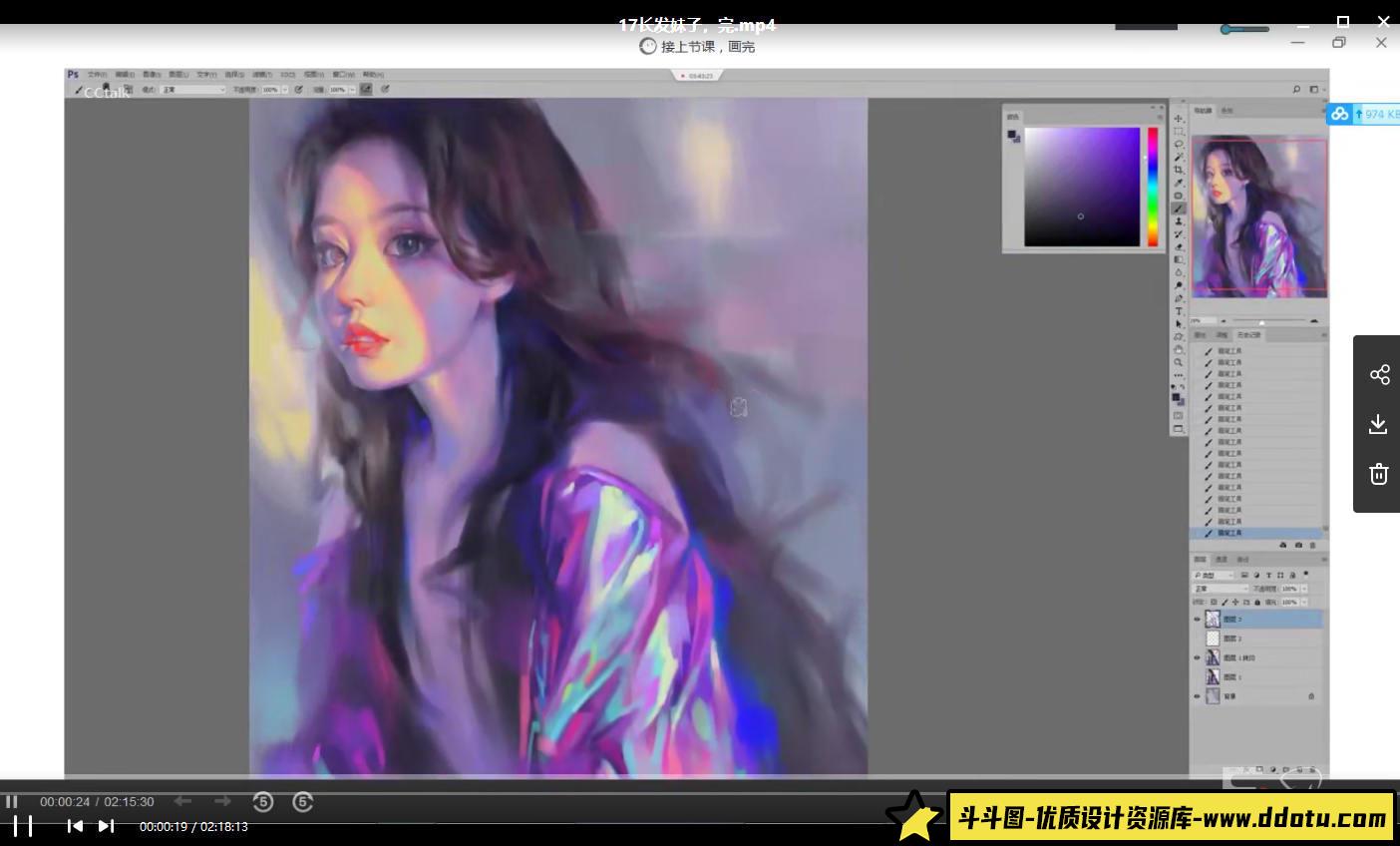1400x846 pixels.
Task: Open Photoshop search magnifier icon
Action: 1296,89
